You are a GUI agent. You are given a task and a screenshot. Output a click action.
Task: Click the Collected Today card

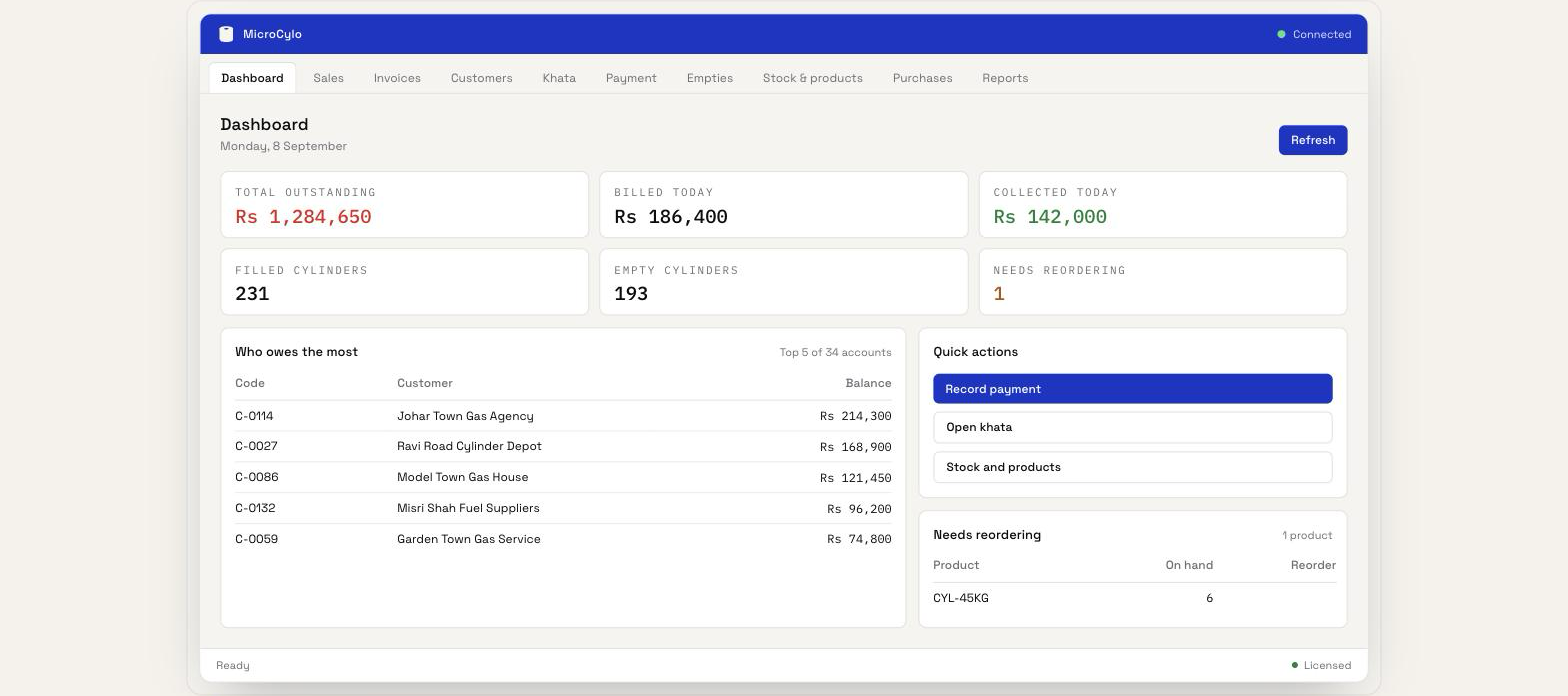1162,205
